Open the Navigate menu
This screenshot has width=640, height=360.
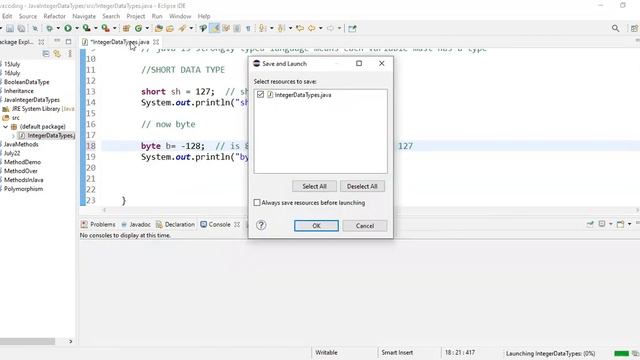click(x=84, y=16)
